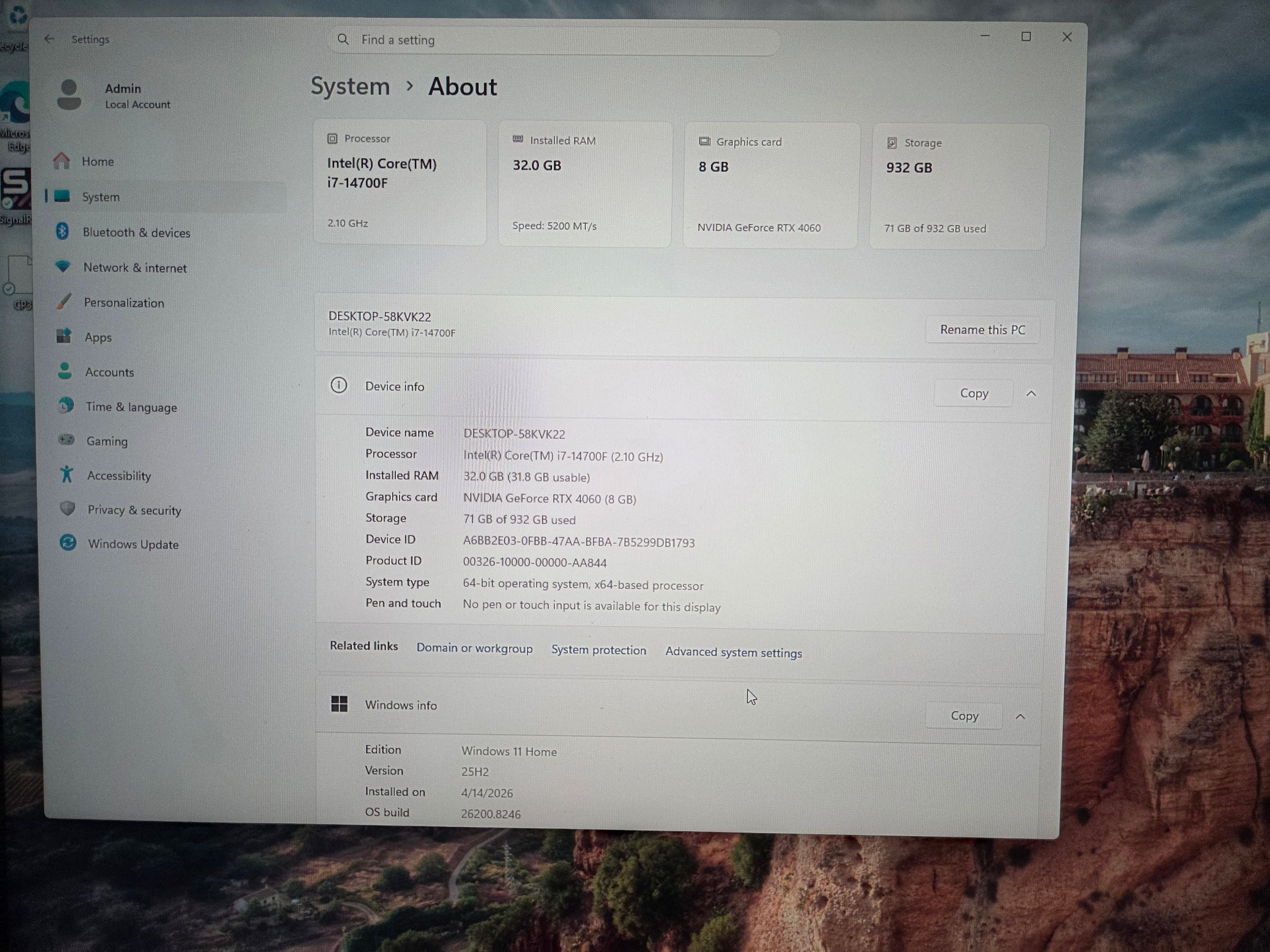1270x952 pixels.
Task: Open Microsoft Edge desktop shortcut
Action: [15, 117]
